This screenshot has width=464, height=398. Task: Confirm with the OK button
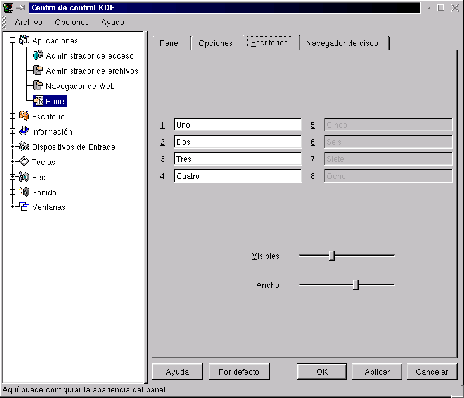[322, 372]
